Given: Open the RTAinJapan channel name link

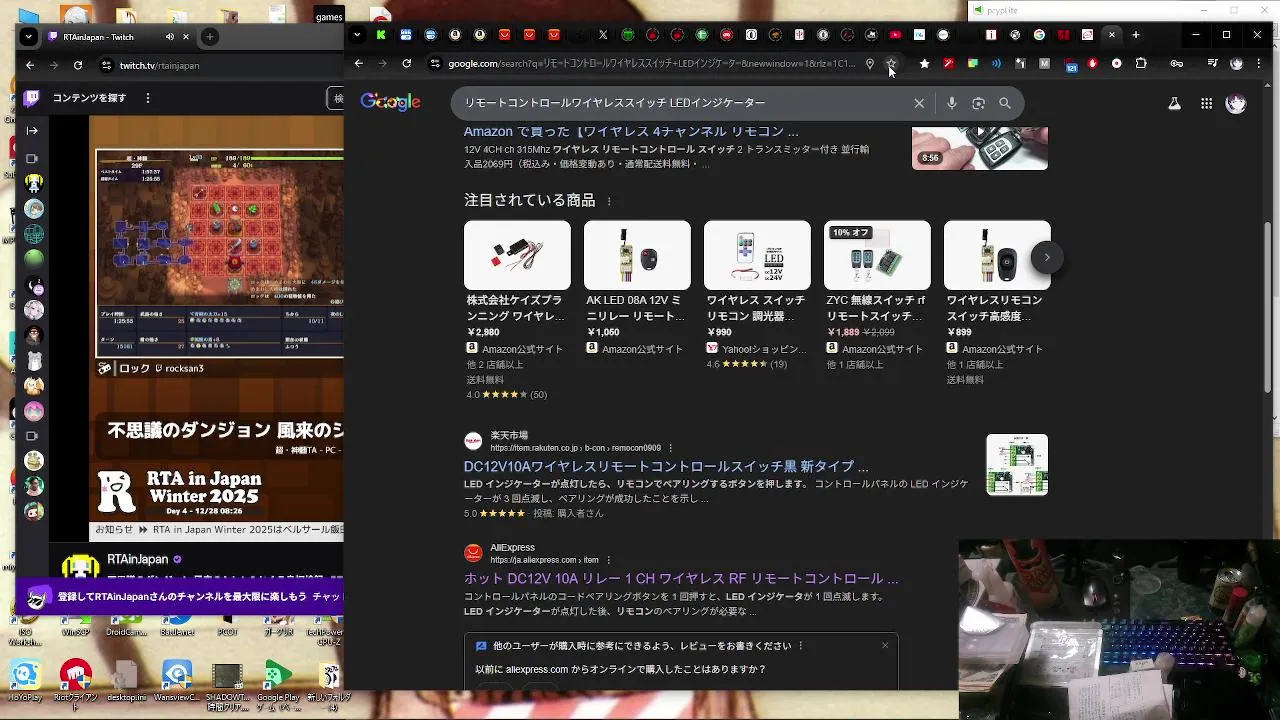Looking at the screenshot, I should (x=138, y=560).
